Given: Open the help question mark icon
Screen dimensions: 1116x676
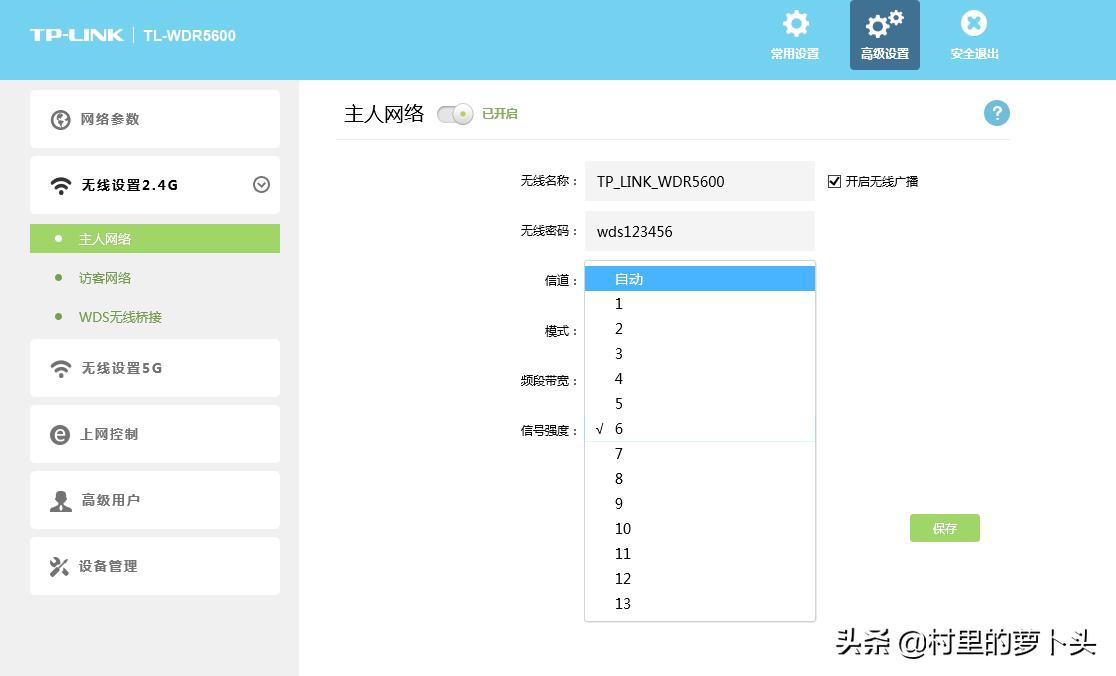Looking at the screenshot, I should [x=996, y=113].
